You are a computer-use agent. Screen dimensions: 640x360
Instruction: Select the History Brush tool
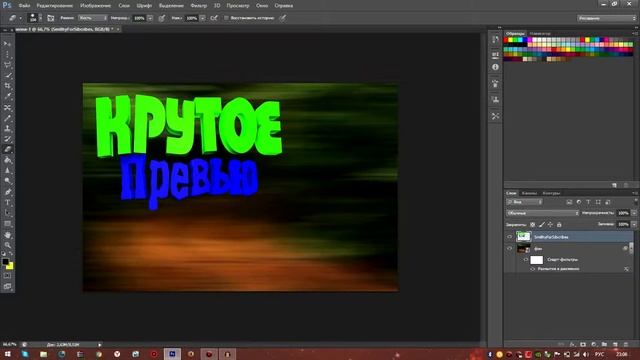pos(7,139)
